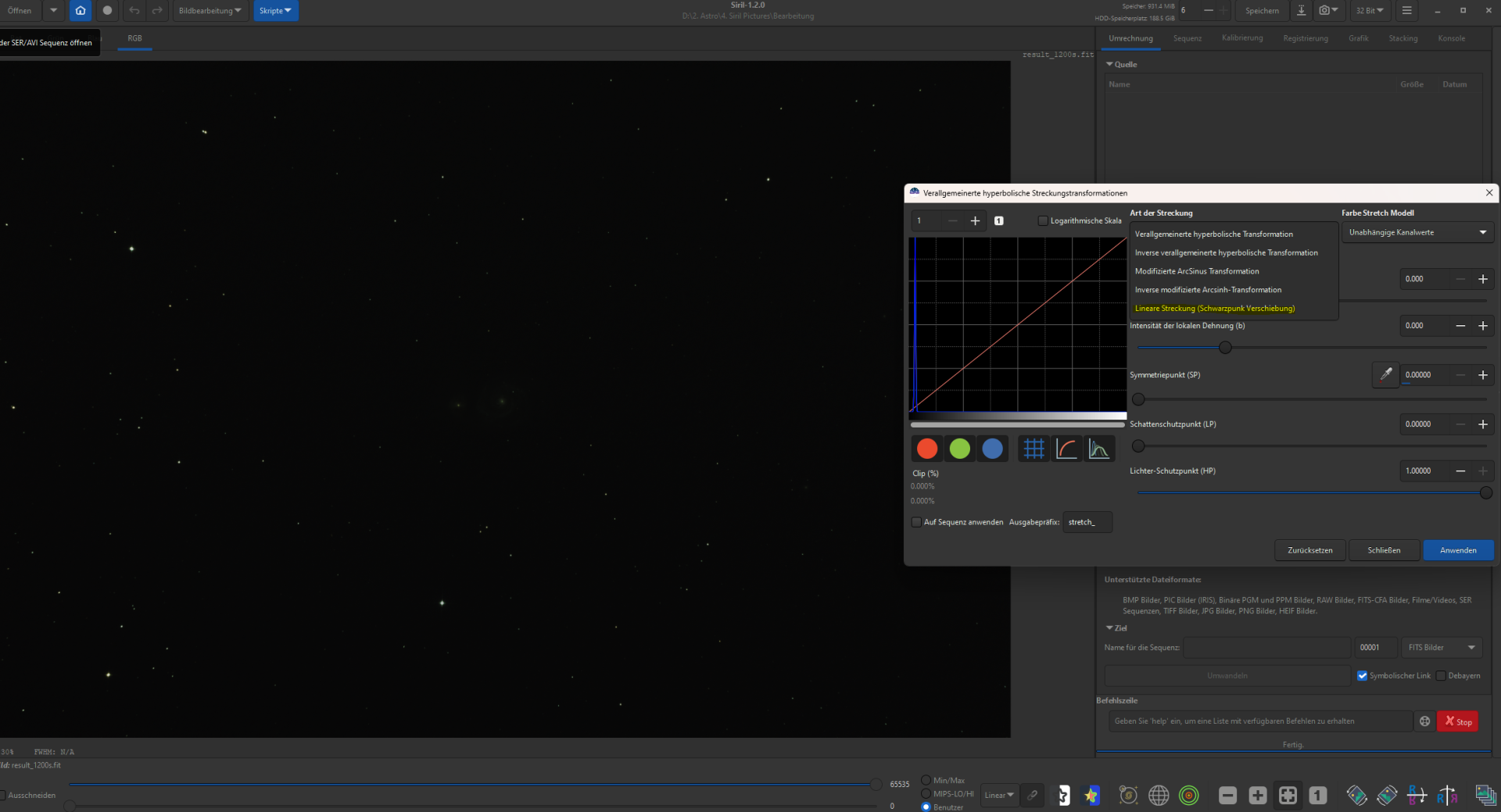Click the home folder icon in the top bar
1501x812 pixels.
pyautogui.click(x=81, y=11)
